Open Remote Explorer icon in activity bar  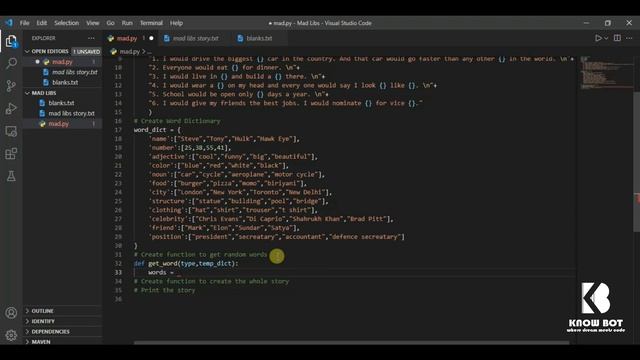tap(11, 131)
